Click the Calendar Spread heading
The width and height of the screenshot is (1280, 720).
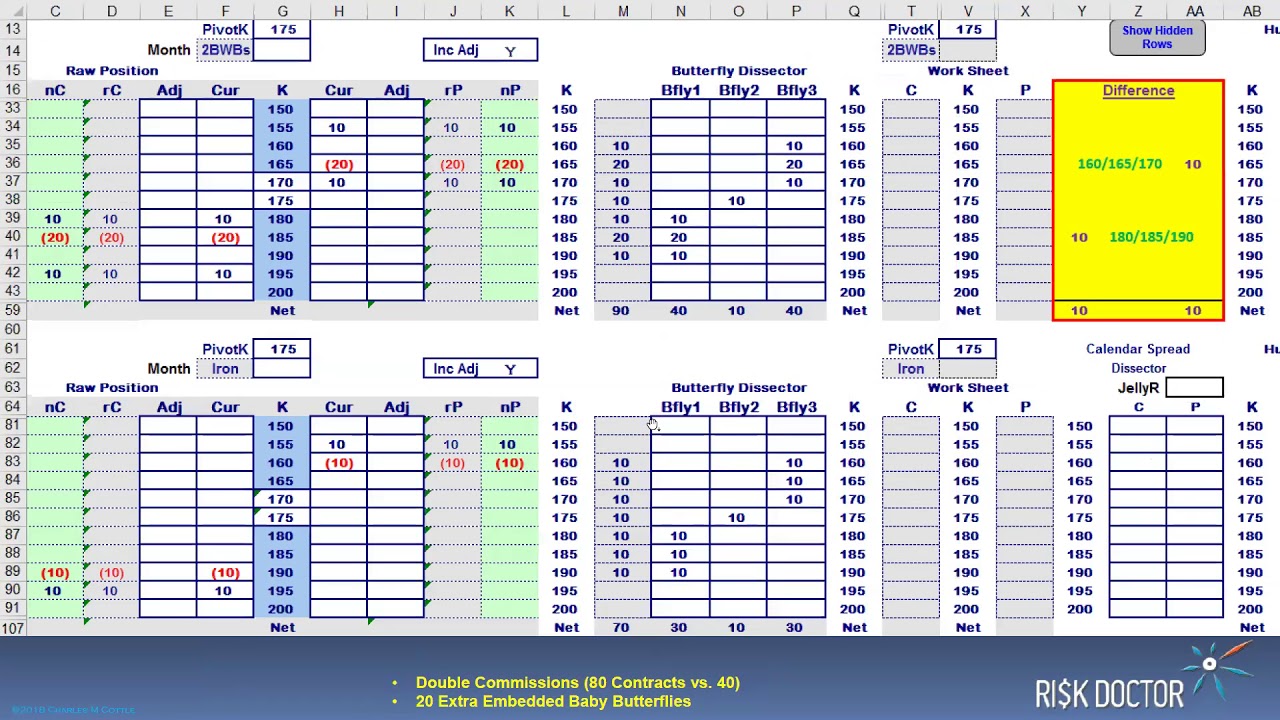point(1138,349)
